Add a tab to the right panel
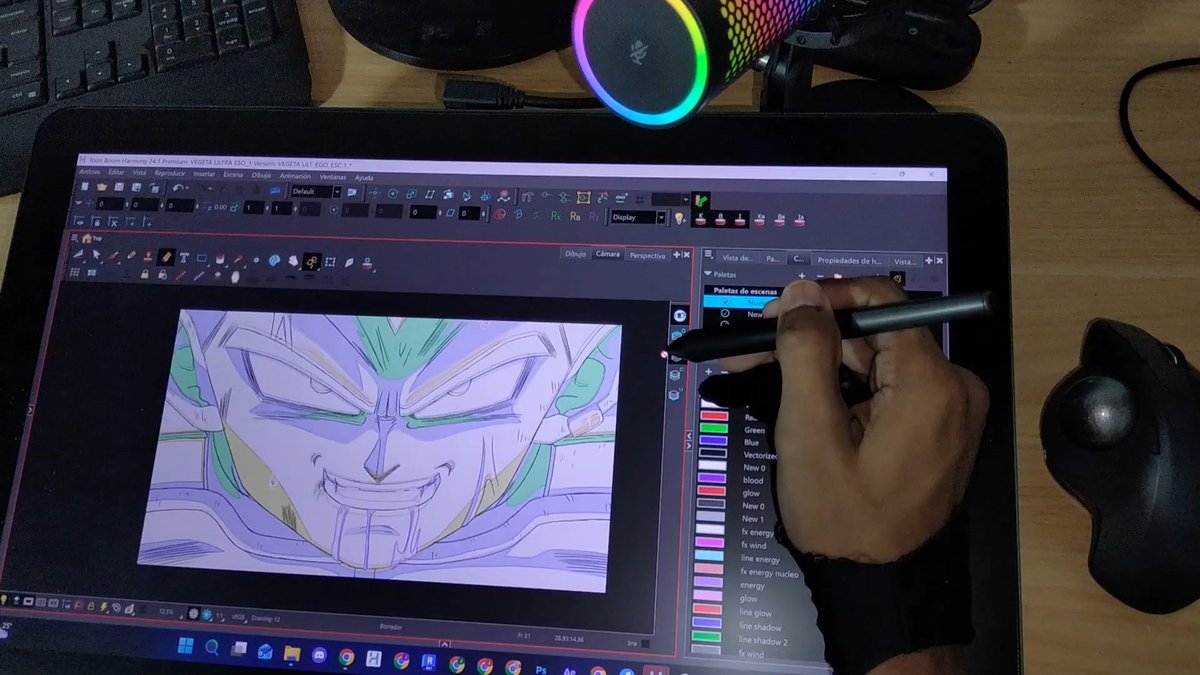This screenshot has height=675, width=1200. click(x=929, y=260)
